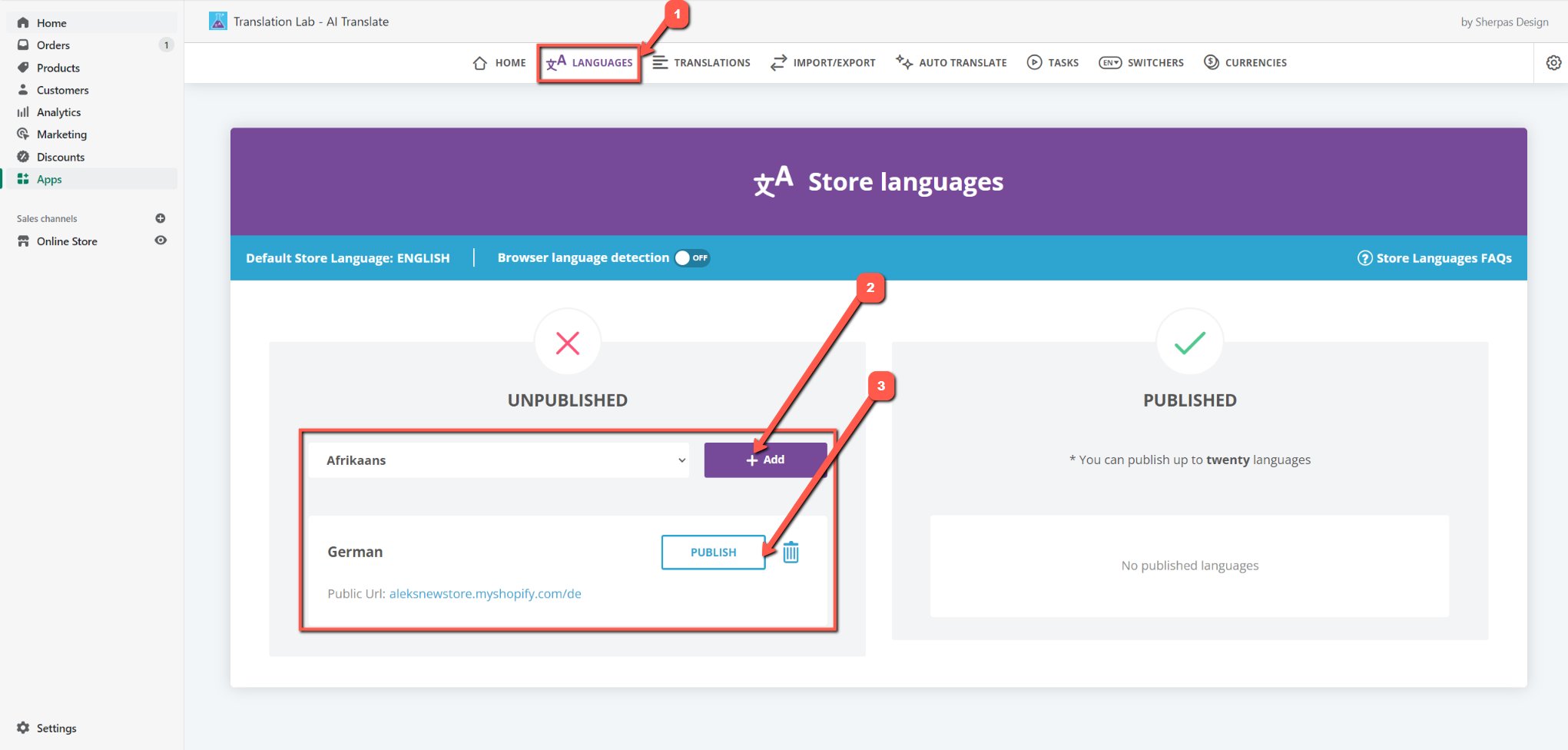Click the Analytics bar chart icon
Viewport: 1568px width, 750px height.
coord(23,112)
